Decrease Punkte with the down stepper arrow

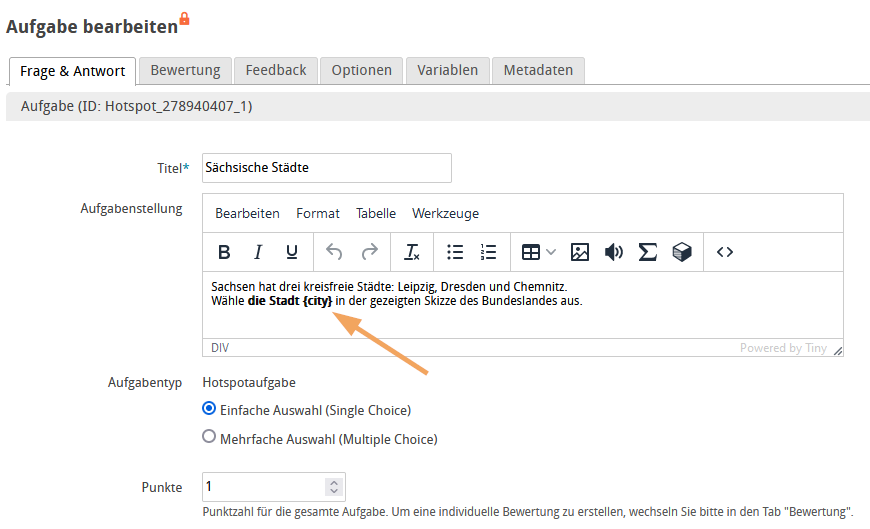(x=334, y=491)
